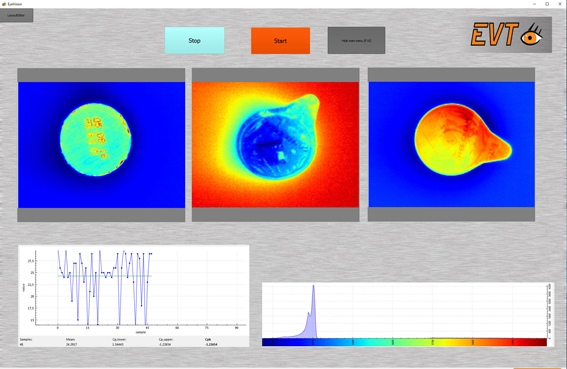Screen dimensions: 567x369
Task: Click the Cp,lower statistic label
Action: coord(119,339)
